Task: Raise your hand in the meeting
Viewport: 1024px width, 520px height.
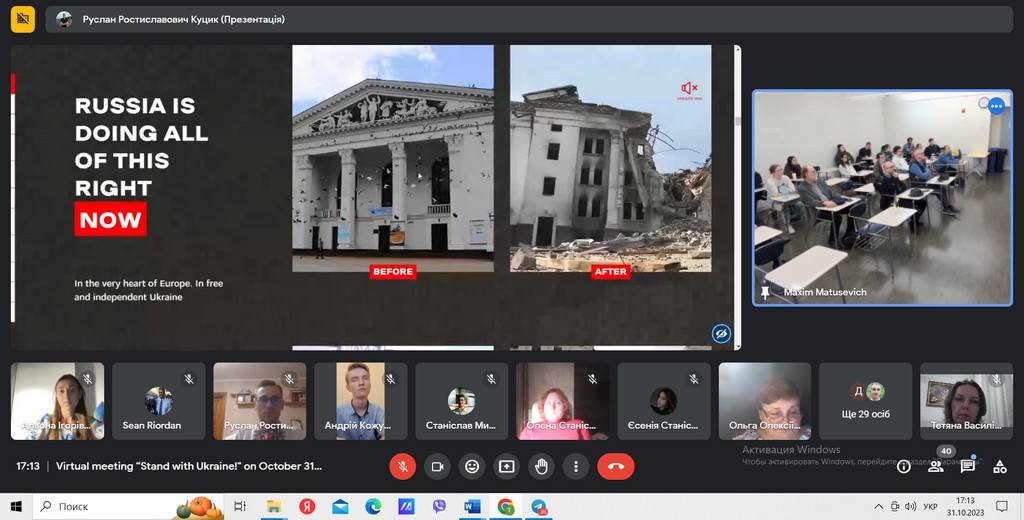Action: 541,466
